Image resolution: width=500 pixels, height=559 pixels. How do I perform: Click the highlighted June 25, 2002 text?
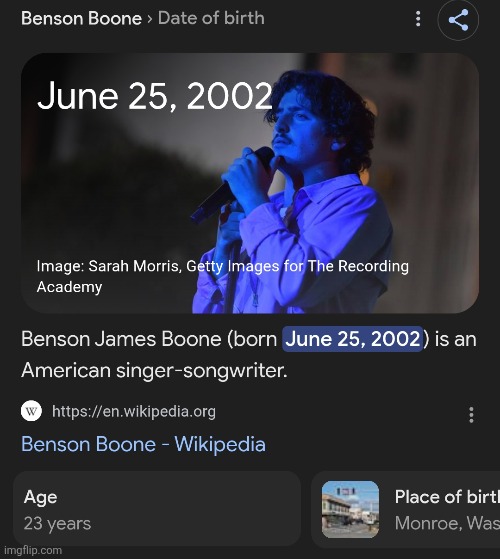pos(352,339)
